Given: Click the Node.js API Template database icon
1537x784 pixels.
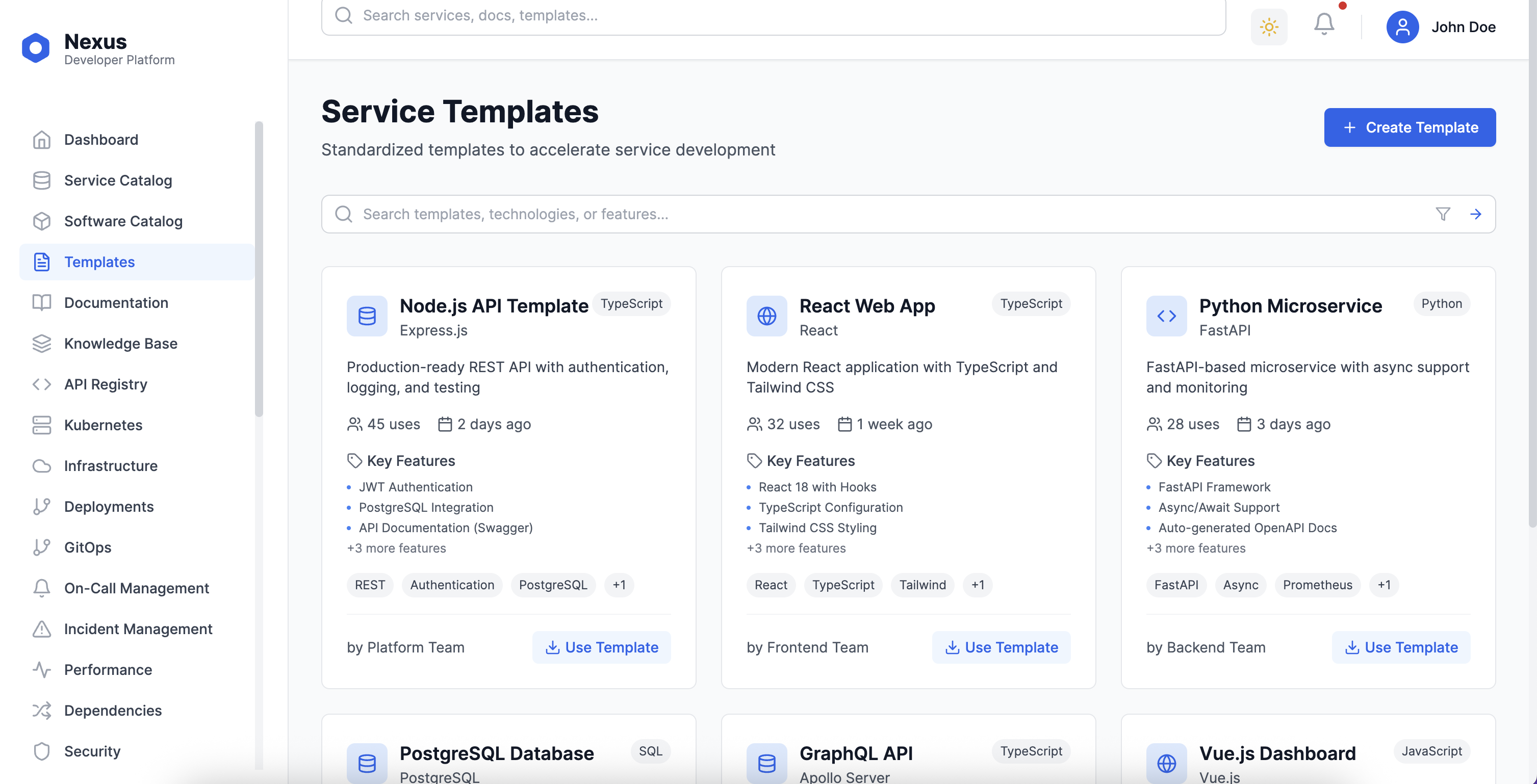Looking at the screenshot, I should coord(366,316).
